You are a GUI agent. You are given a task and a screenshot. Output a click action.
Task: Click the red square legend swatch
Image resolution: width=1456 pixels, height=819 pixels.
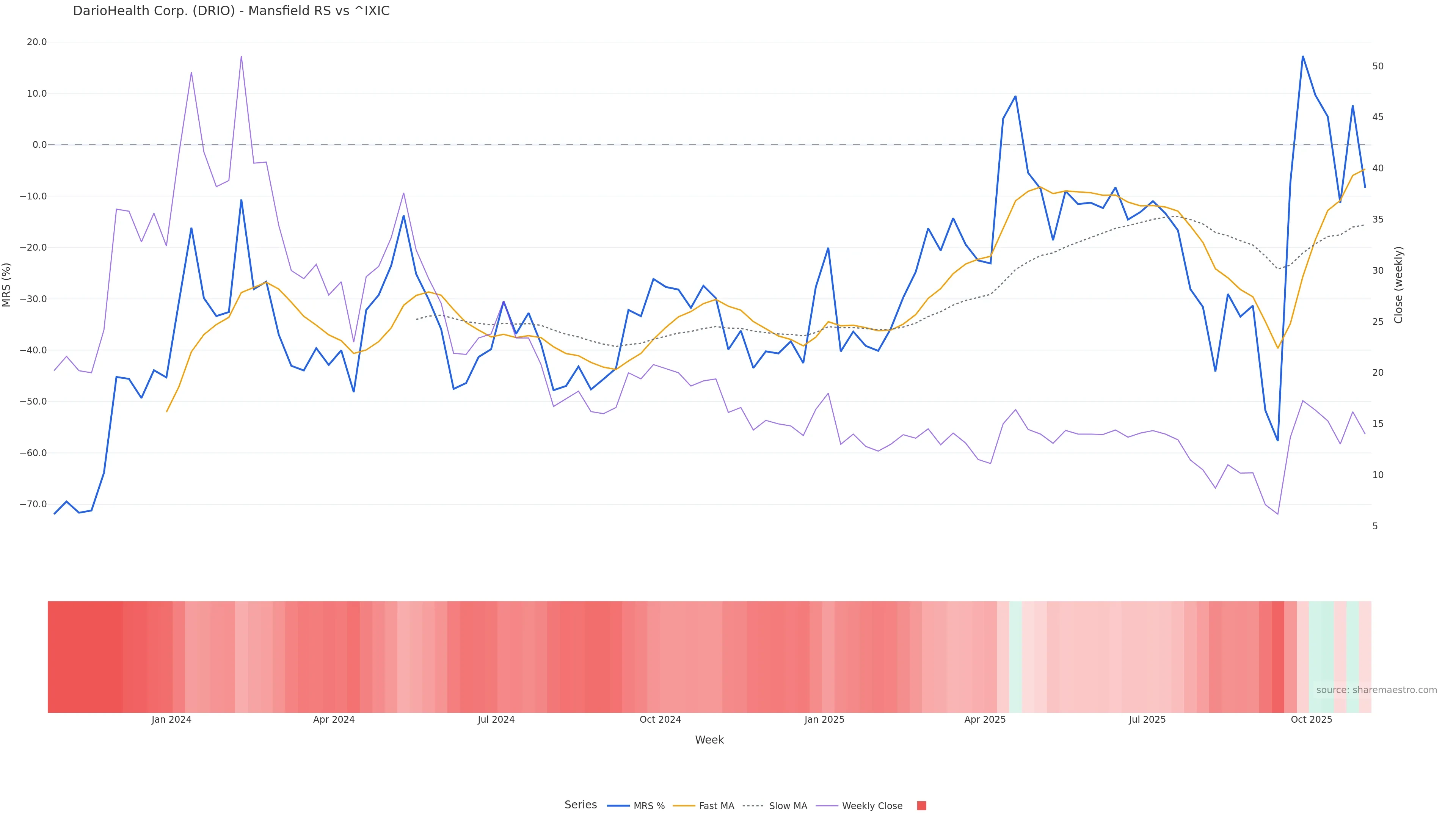(x=921, y=806)
